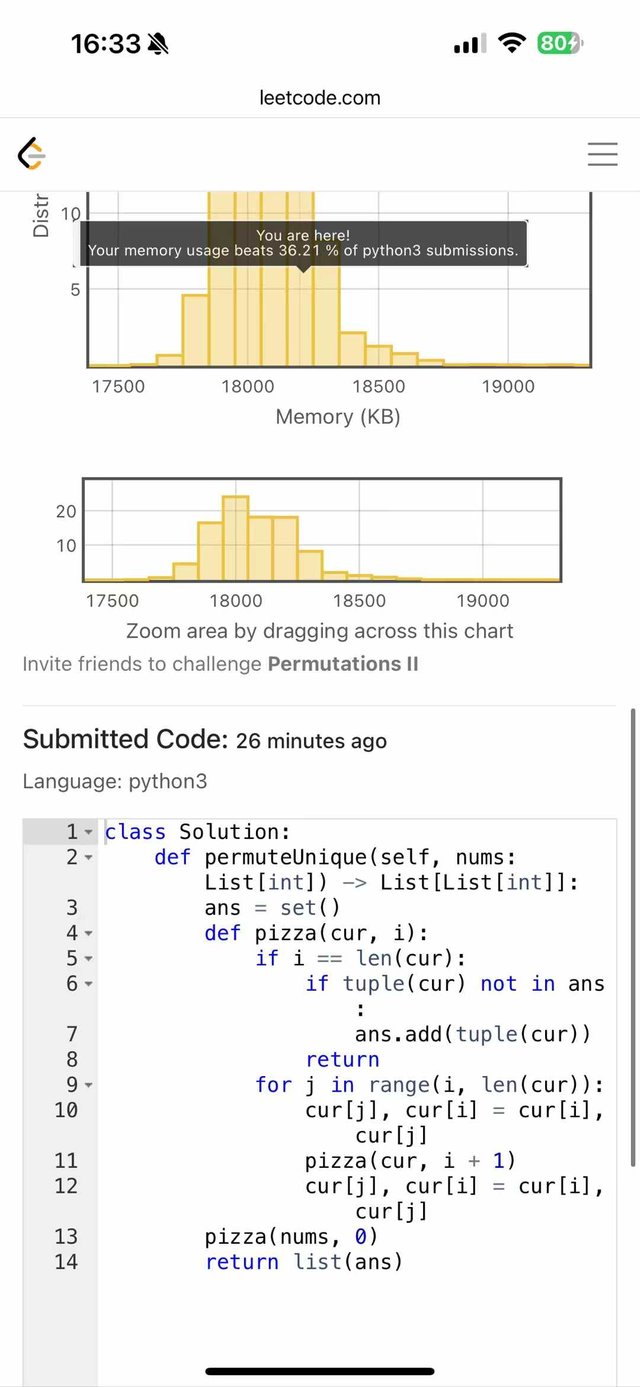Open the LeetCode logo home link

coord(32,154)
